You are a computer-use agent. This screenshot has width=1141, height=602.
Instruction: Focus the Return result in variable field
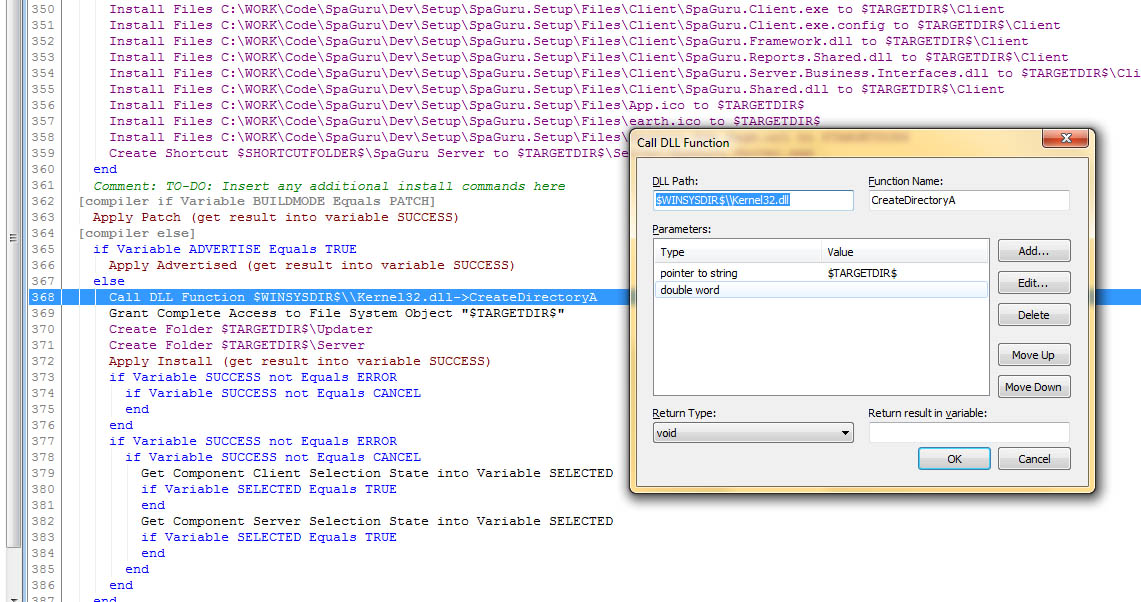coord(969,433)
